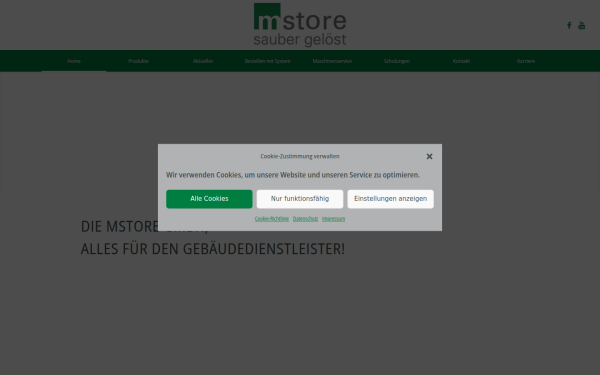The image size is (600, 375).
Task: Choose Nur funktionsfähig button
Action: tap(300, 199)
